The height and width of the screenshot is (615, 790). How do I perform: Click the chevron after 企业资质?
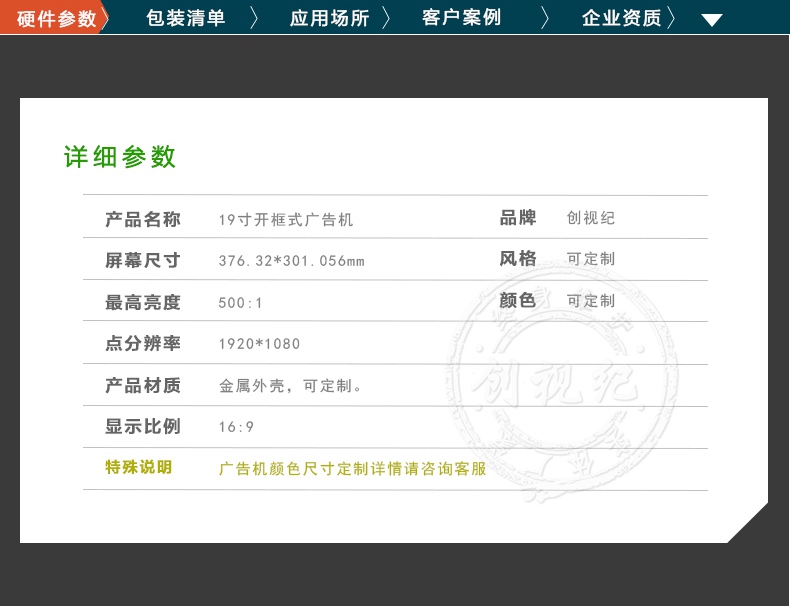(671, 18)
